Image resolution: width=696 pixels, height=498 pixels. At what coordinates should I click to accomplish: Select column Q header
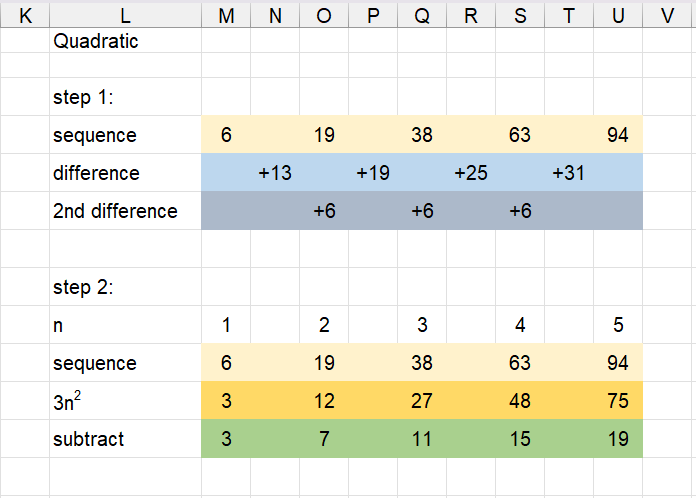422,16
